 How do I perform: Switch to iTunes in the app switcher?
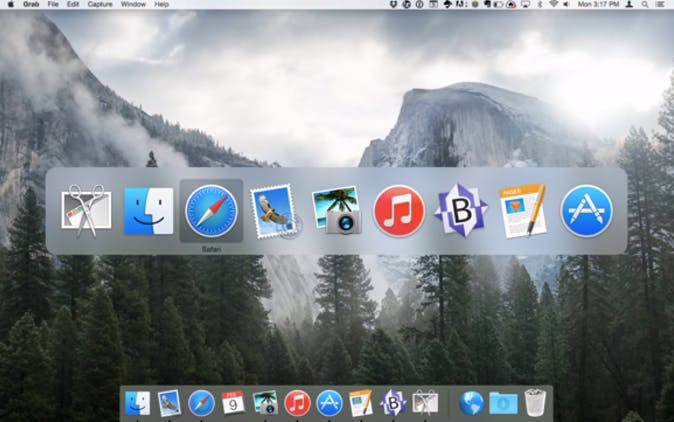[399, 211]
